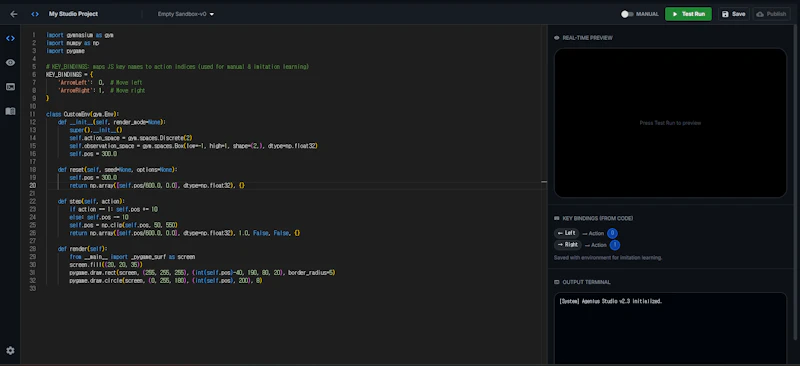Screen dimensions: 800x366
Task: Click 'def render(self):' line
Action: click(83, 249)
